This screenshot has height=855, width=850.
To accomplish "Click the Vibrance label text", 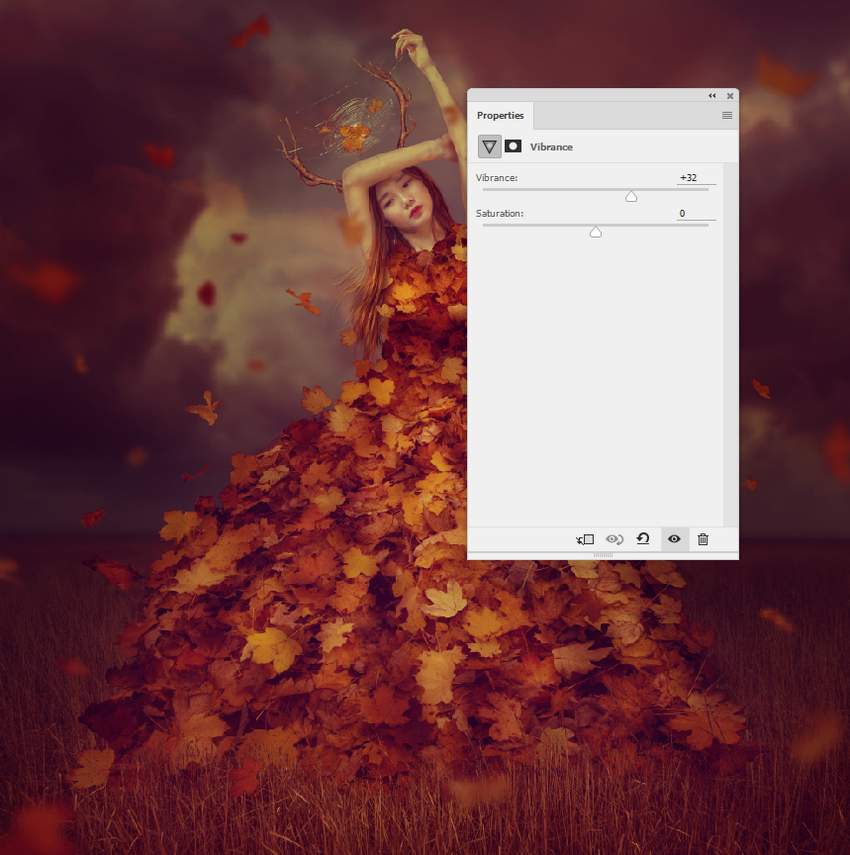I will point(496,178).
